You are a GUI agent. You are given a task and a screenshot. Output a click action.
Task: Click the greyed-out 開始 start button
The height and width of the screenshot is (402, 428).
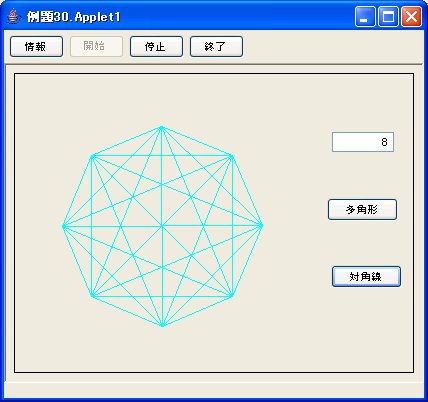tap(96, 47)
